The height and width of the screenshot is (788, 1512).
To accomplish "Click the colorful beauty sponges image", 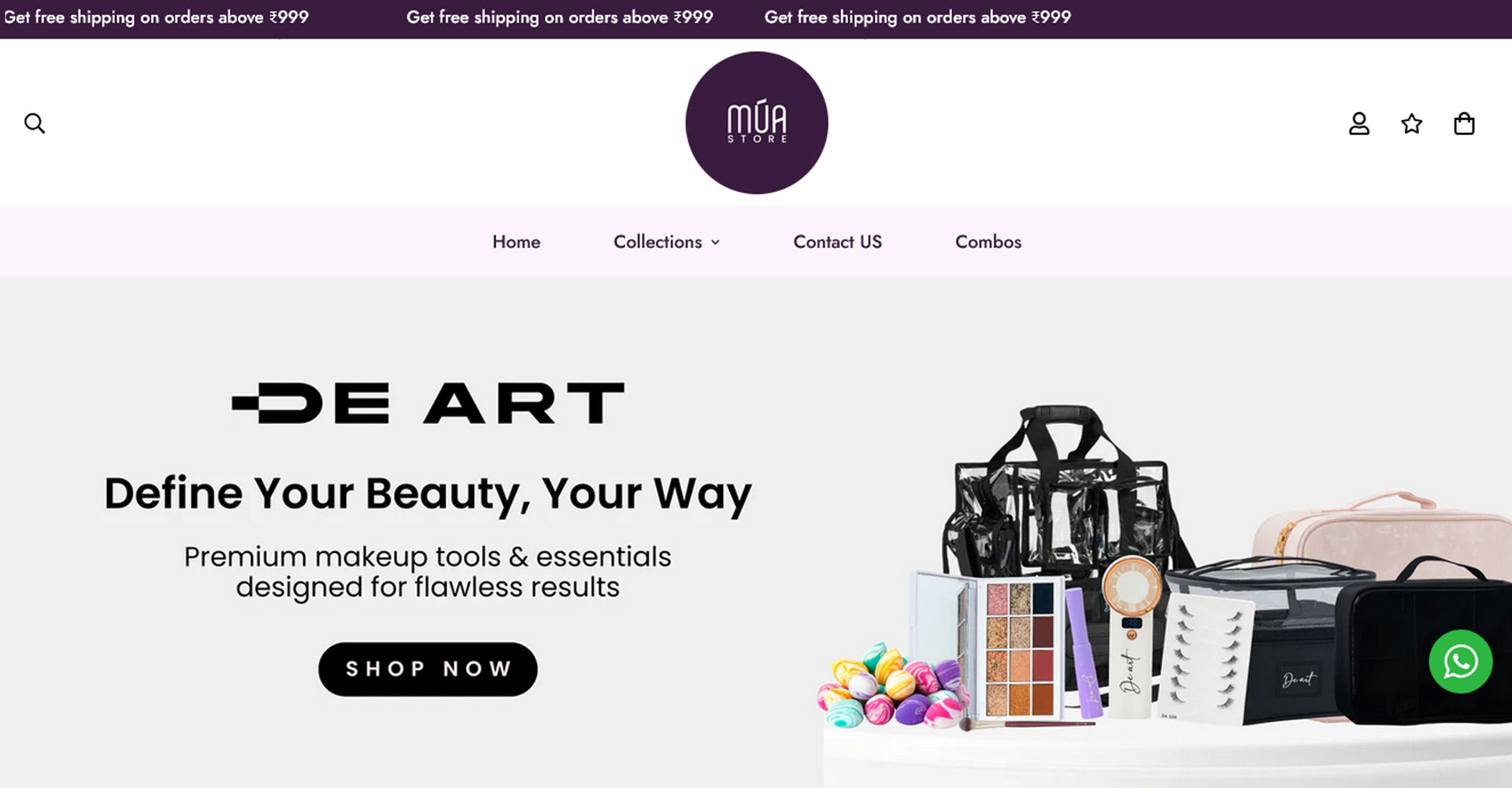I will click(892, 686).
